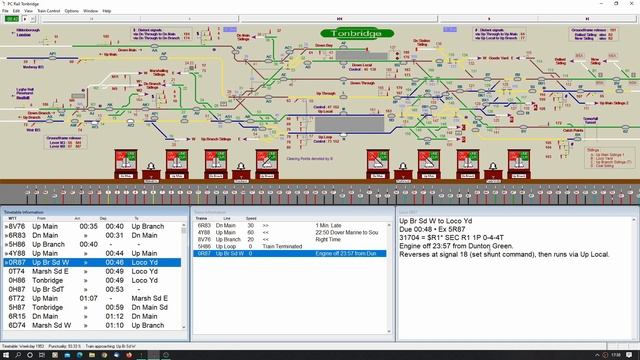Click train information list scroll down arrow
Viewport: 640px width, 360px height.
389,331
